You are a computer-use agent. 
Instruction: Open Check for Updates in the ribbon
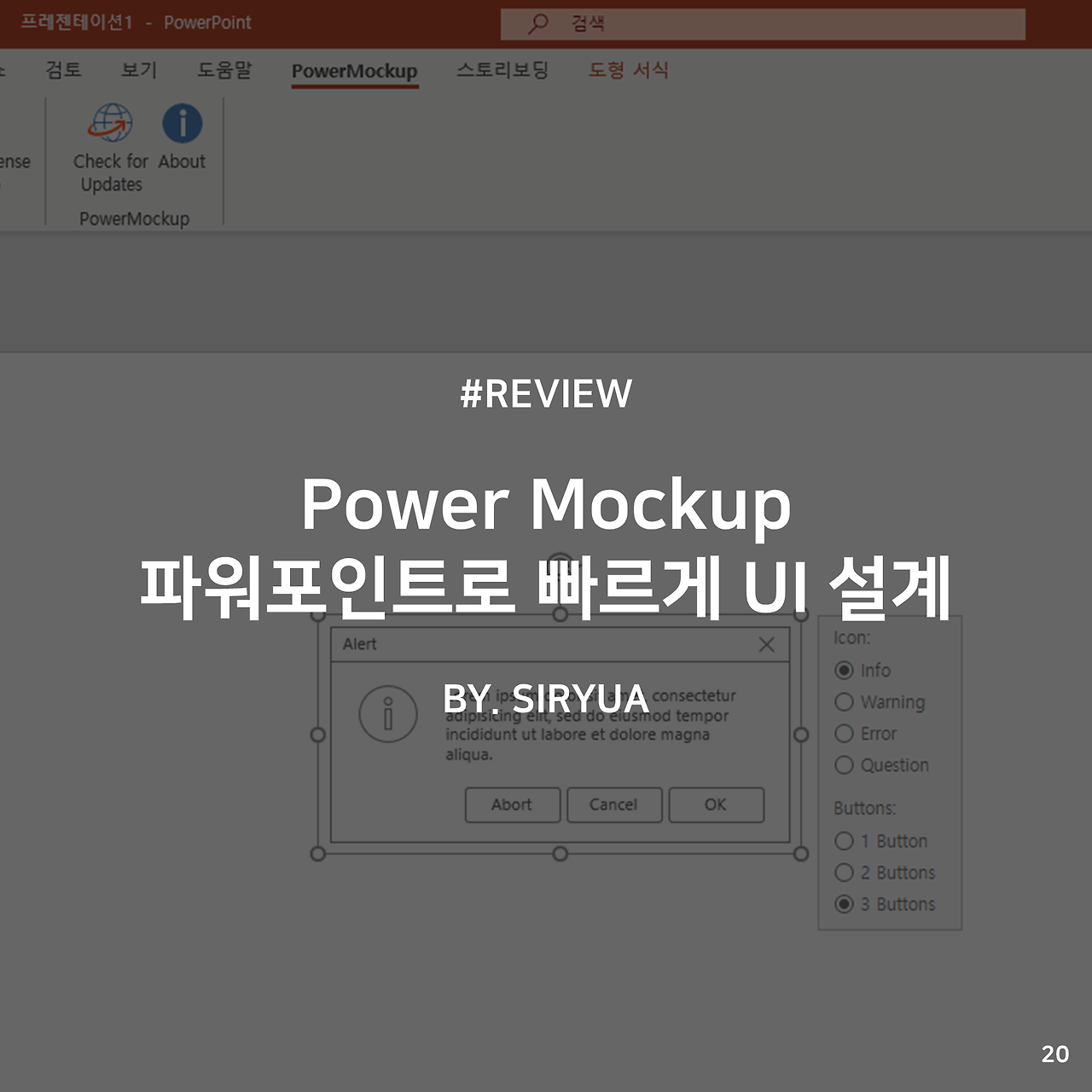click(110, 148)
